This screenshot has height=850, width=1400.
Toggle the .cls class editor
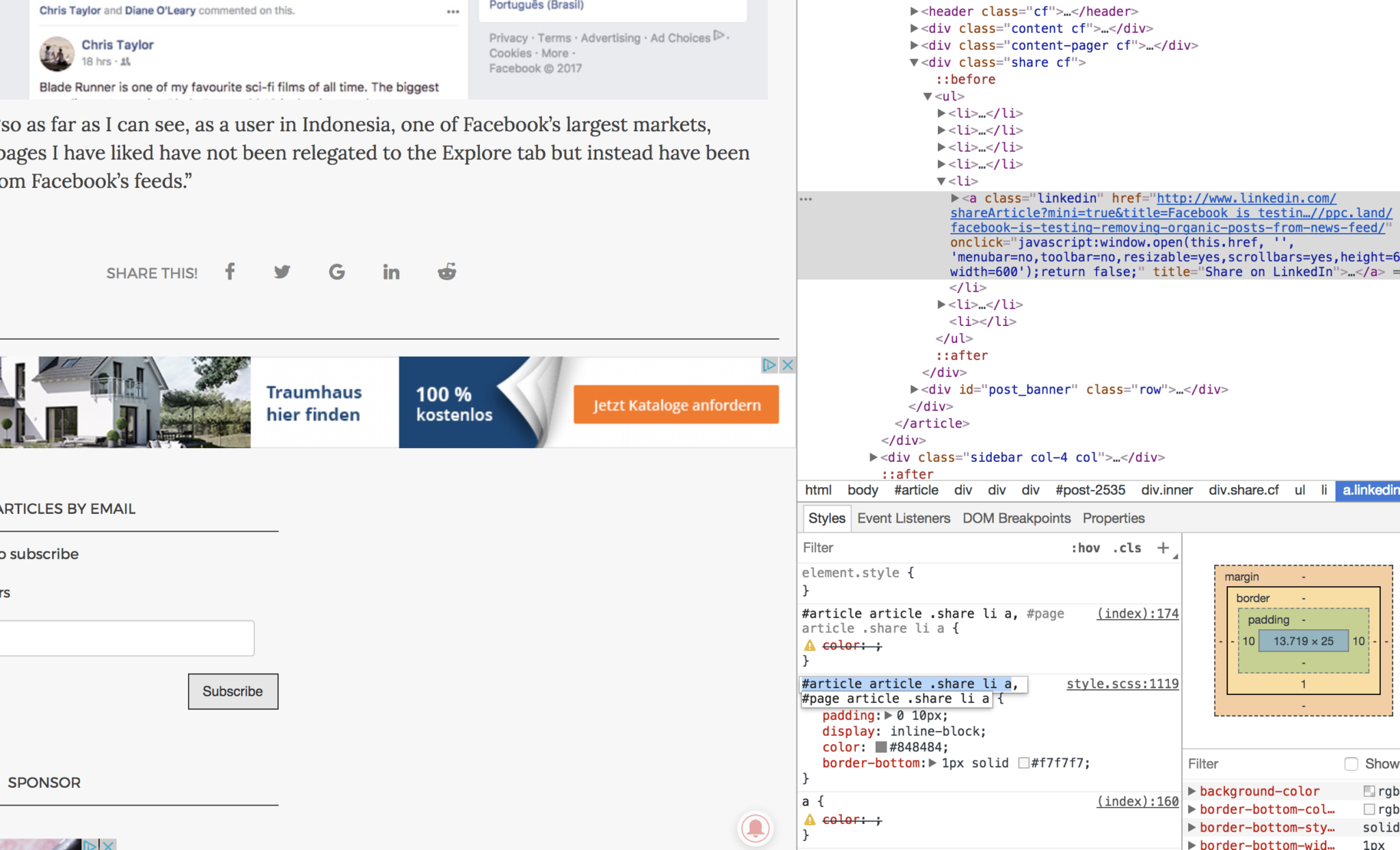[1127, 548]
